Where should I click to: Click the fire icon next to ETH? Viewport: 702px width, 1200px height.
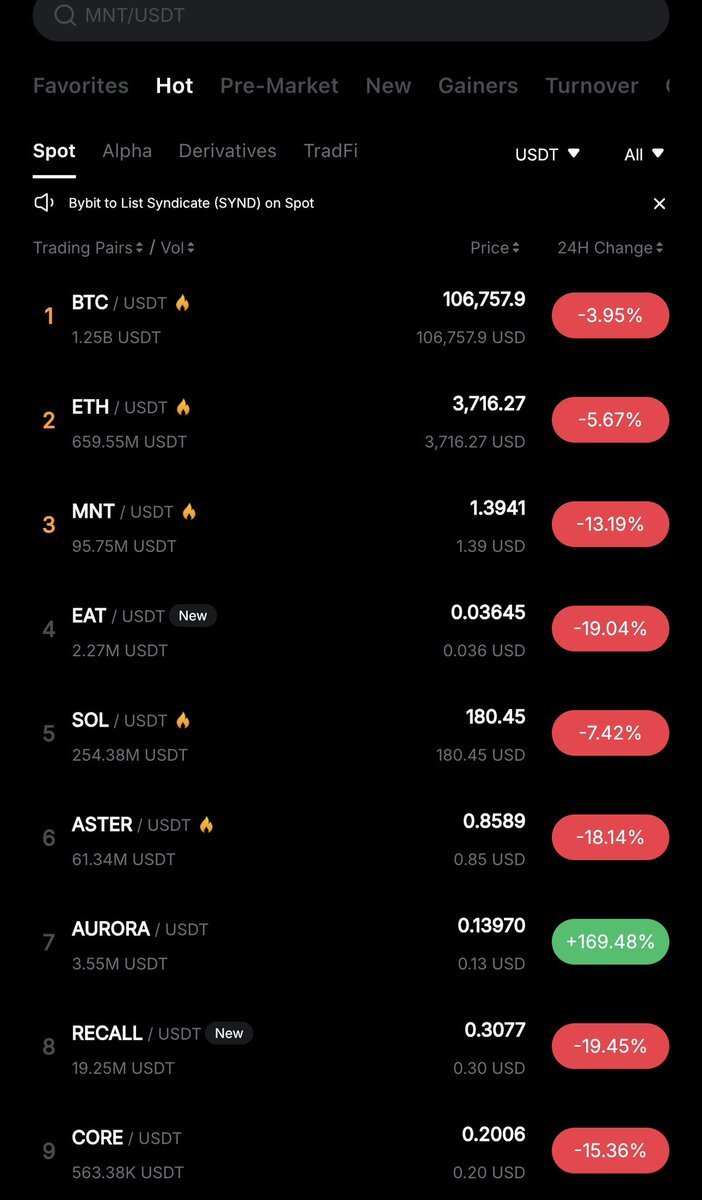[183, 407]
